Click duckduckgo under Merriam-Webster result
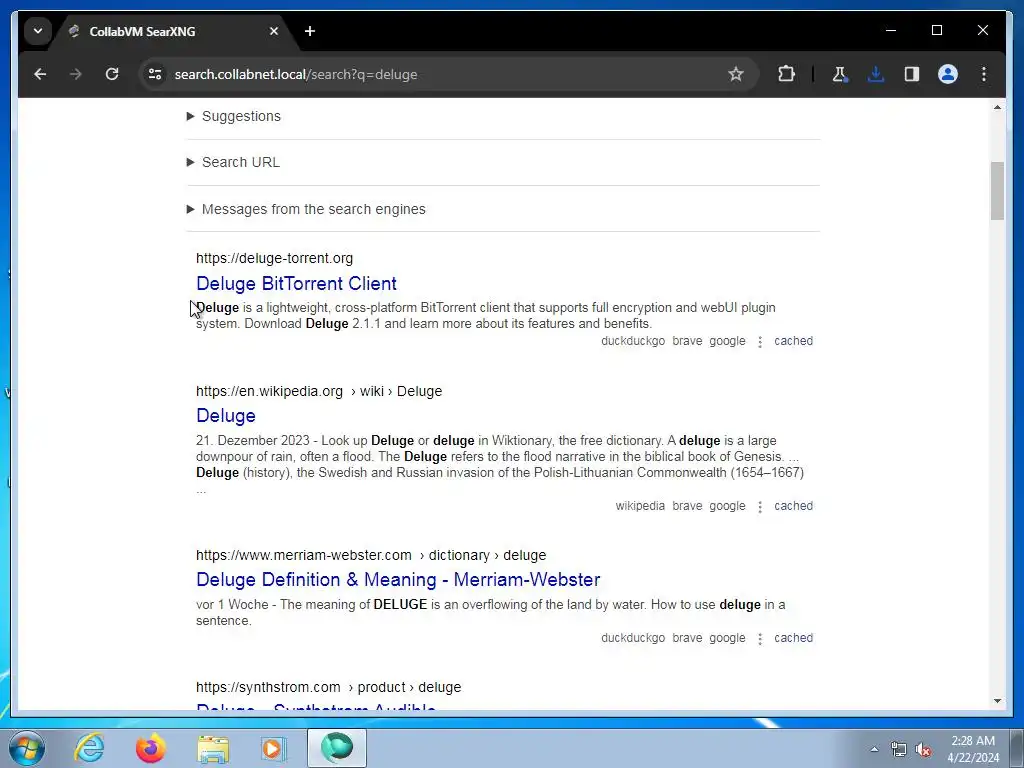This screenshot has width=1024, height=768. coord(633,638)
